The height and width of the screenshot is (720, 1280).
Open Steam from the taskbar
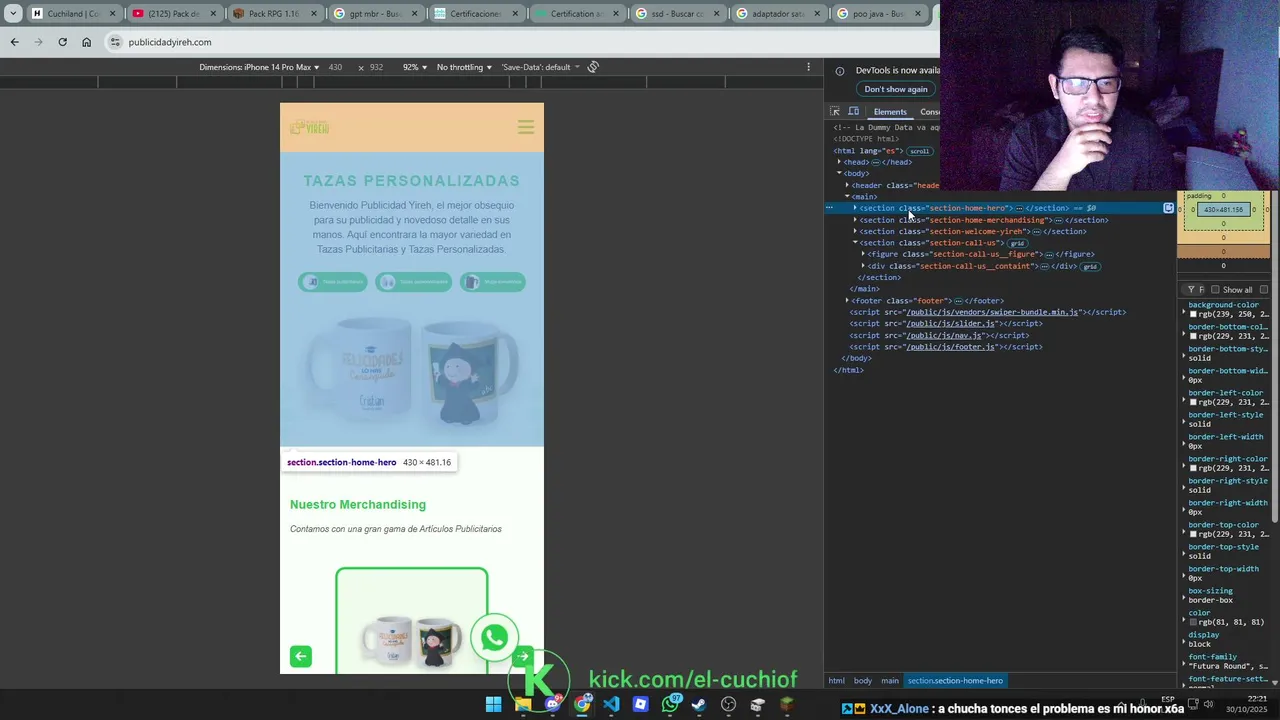click(699, 705)
